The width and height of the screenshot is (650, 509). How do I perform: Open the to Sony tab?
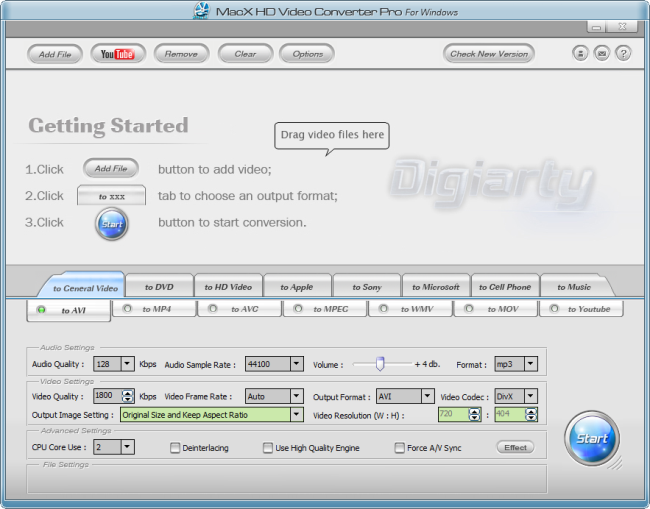coord(366,286)
